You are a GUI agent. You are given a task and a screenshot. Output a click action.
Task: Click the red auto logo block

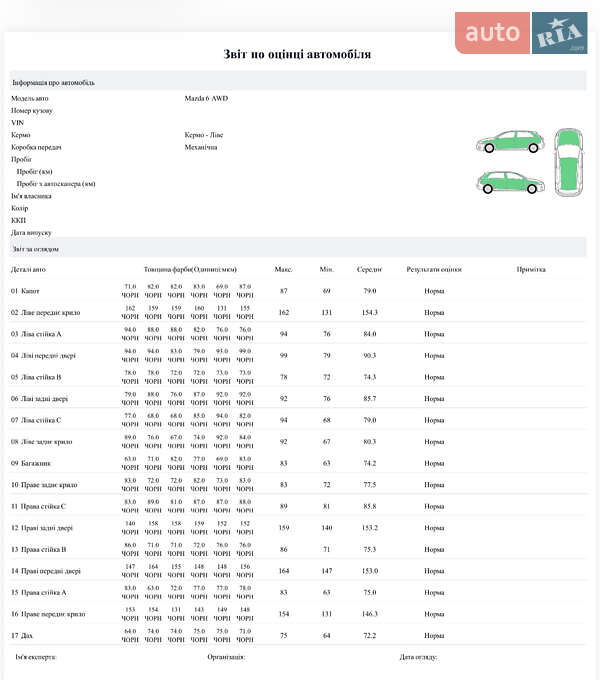coord(493,33)
